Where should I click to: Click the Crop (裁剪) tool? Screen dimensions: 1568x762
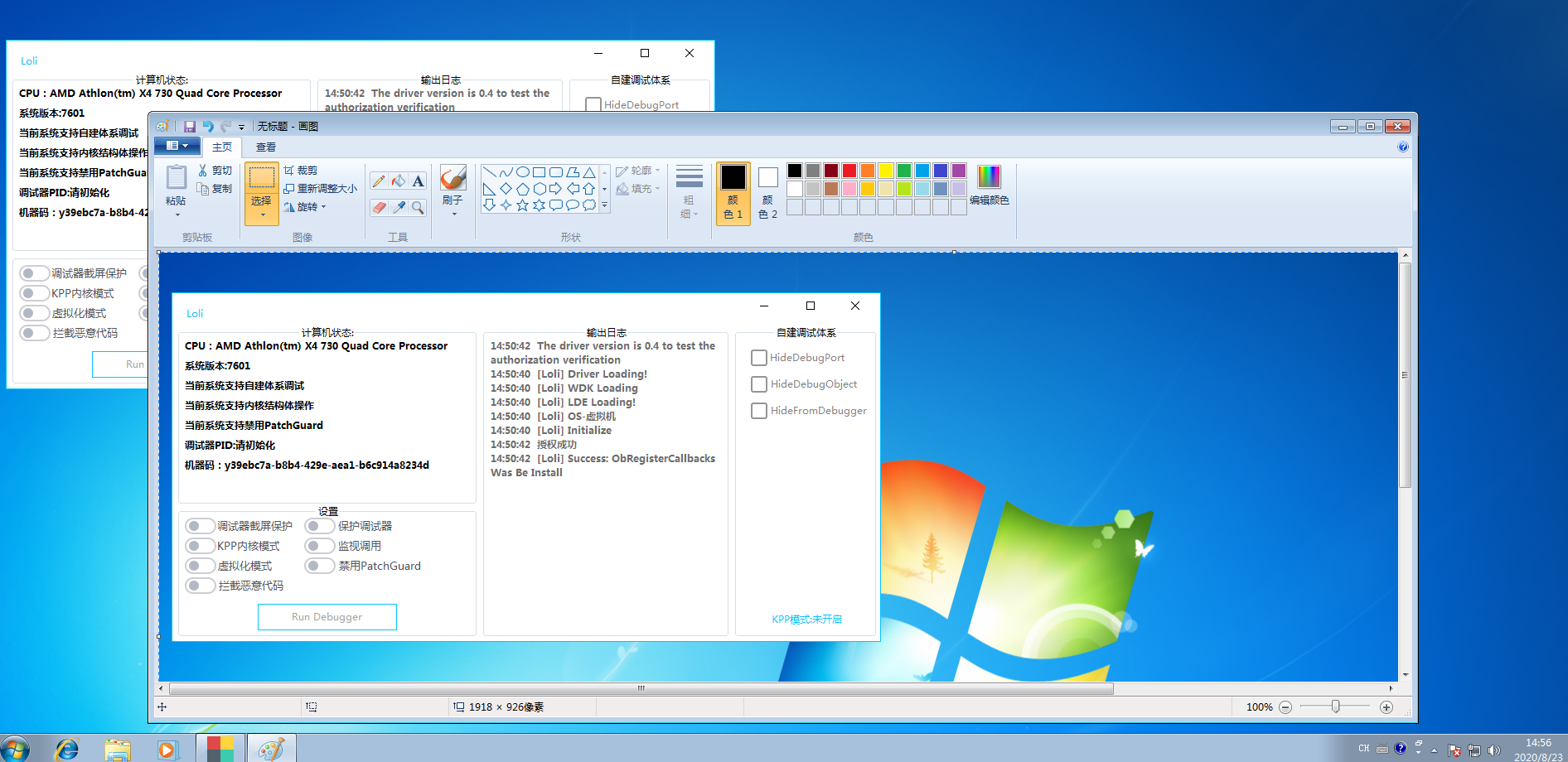(300, 170)
